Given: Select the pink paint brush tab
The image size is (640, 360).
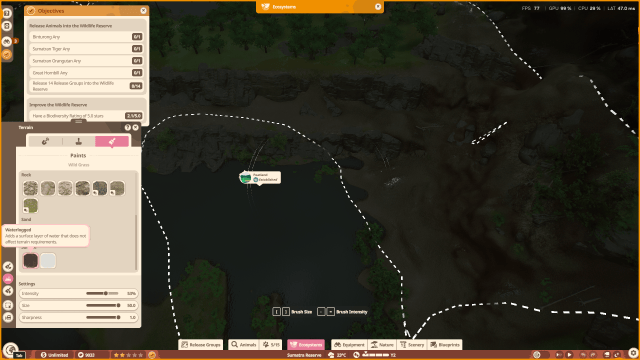Looking at the screenshot, I should [x=112, y=141].
